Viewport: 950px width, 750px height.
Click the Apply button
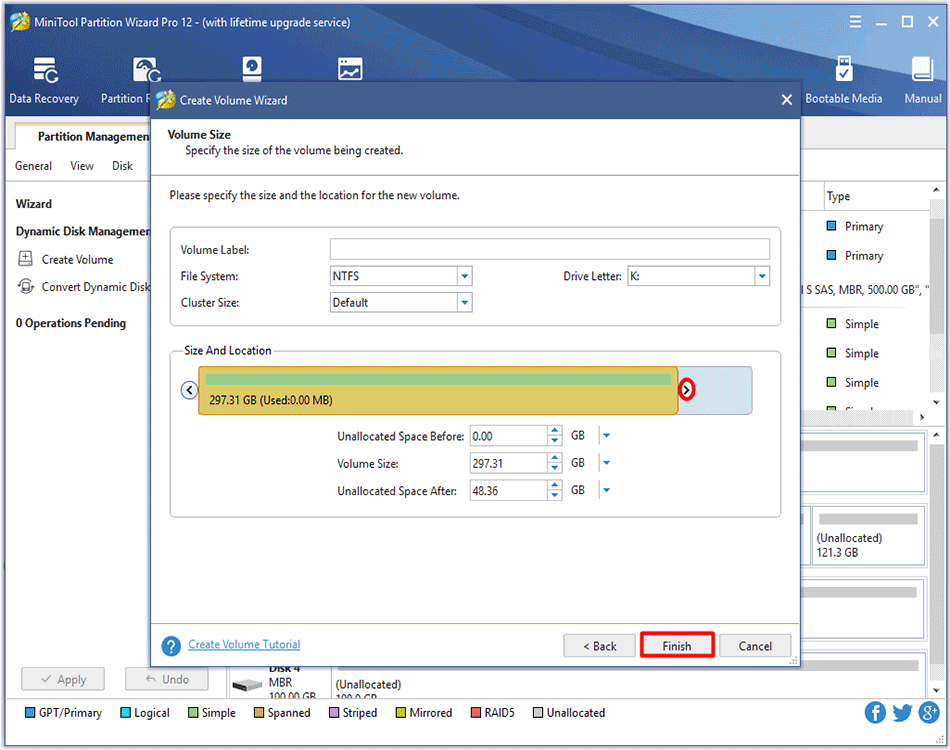(x=63, y=679)
